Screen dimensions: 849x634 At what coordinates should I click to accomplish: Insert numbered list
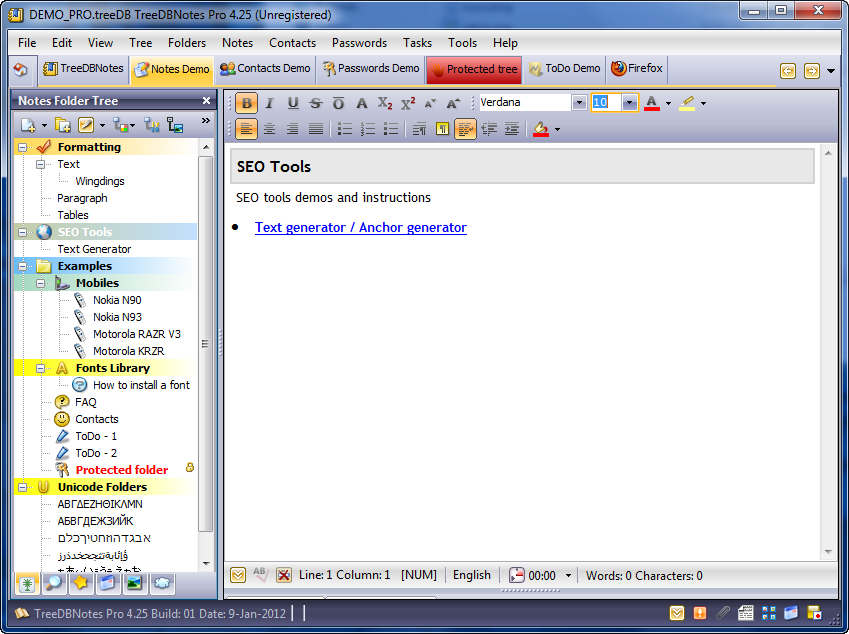point(368,129)
